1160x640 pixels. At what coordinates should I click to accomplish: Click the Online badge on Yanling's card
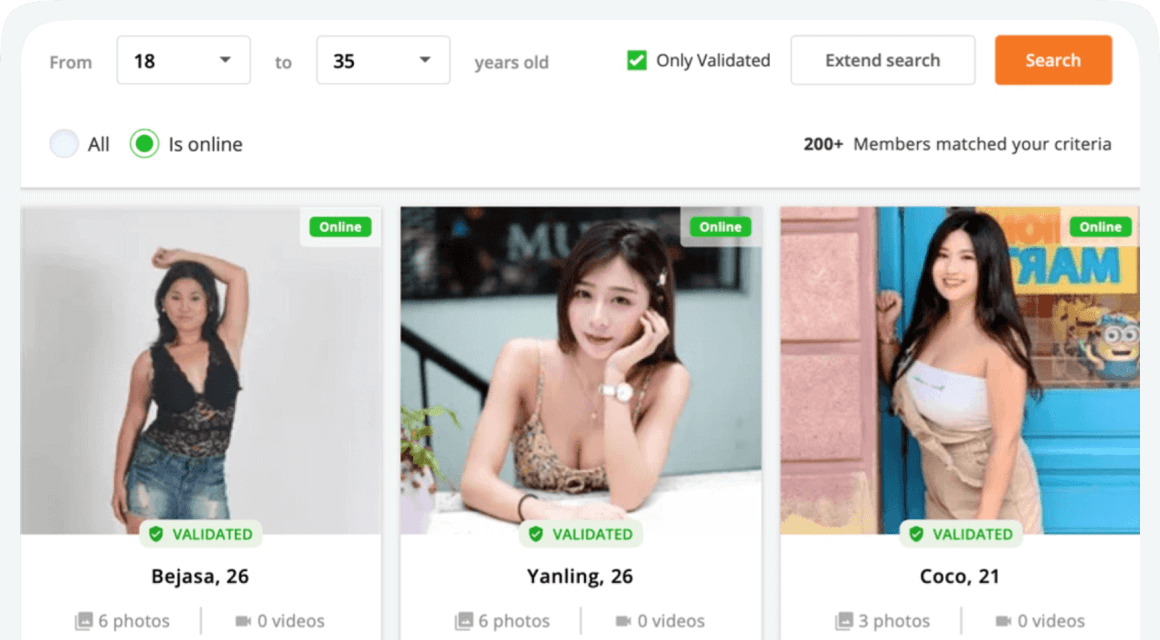point(720,227)
